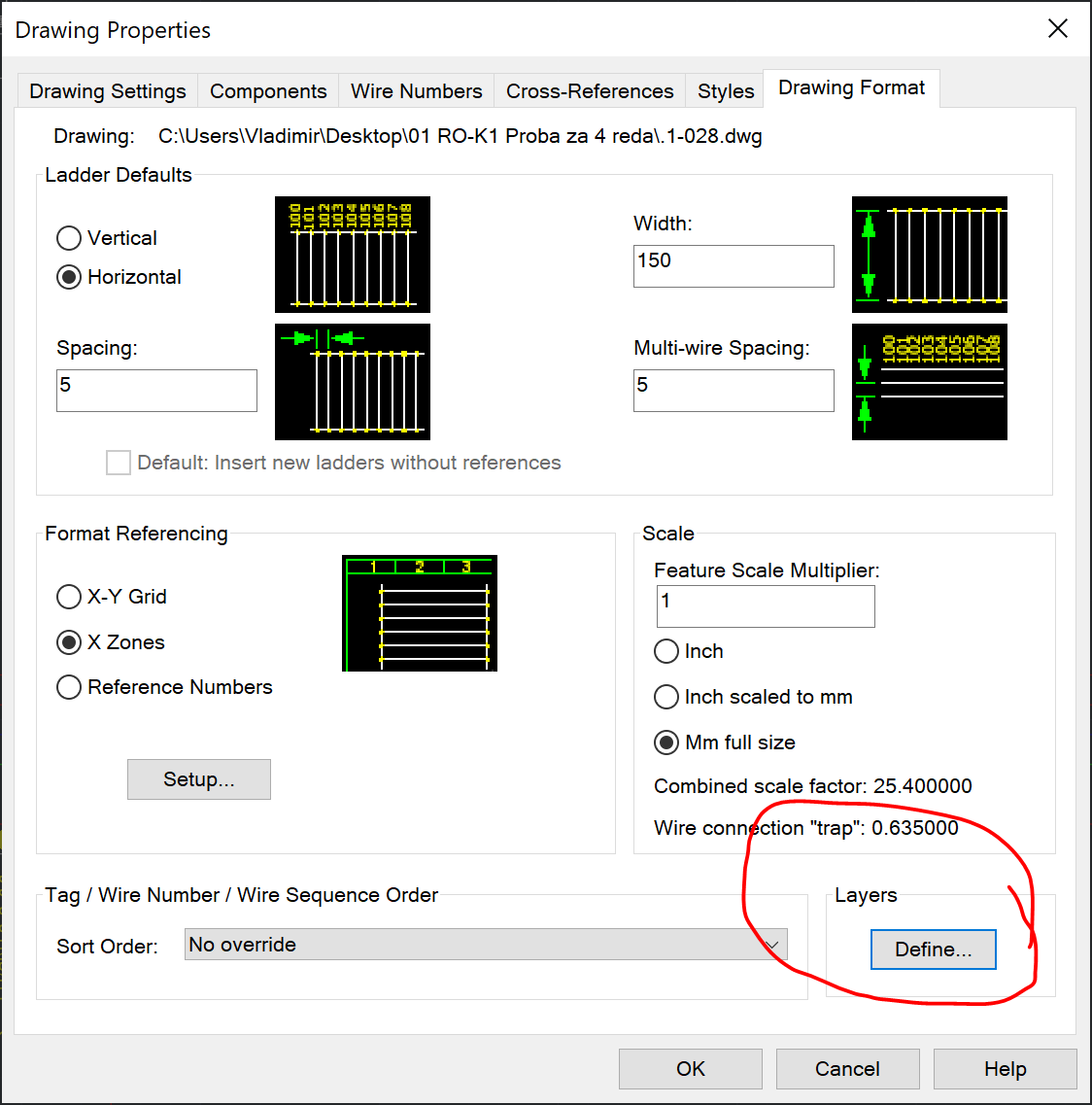The image size is (1092, 1105).
Task: Select the Vertical ladder orientation
Action: (x=68, y=238)
